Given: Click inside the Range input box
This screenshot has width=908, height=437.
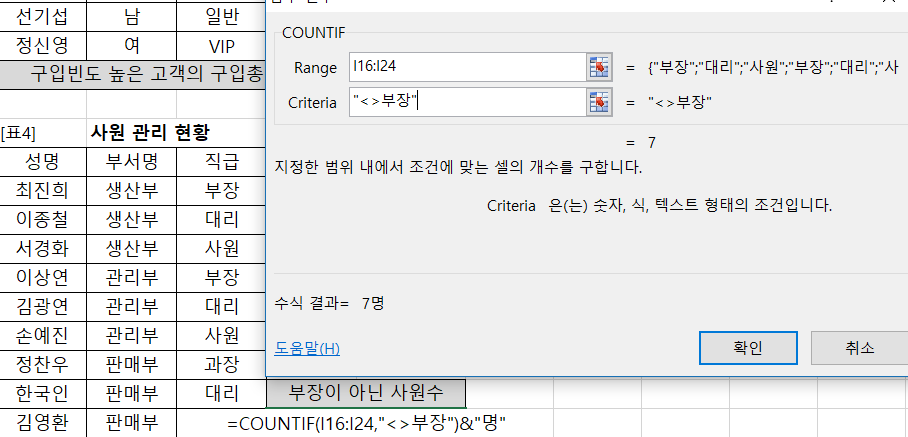Looking at the screenshot, I should [x=465, y=67].
